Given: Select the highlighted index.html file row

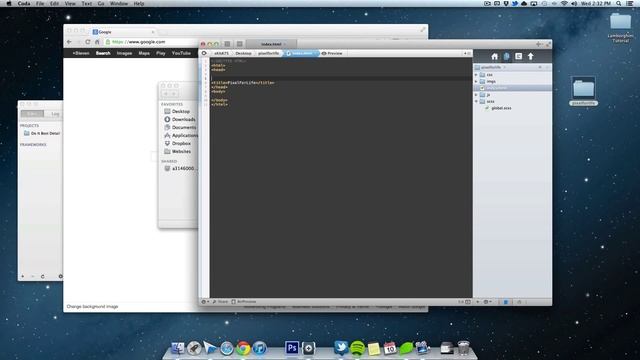Looking at the screenshot, I should 513,88.
